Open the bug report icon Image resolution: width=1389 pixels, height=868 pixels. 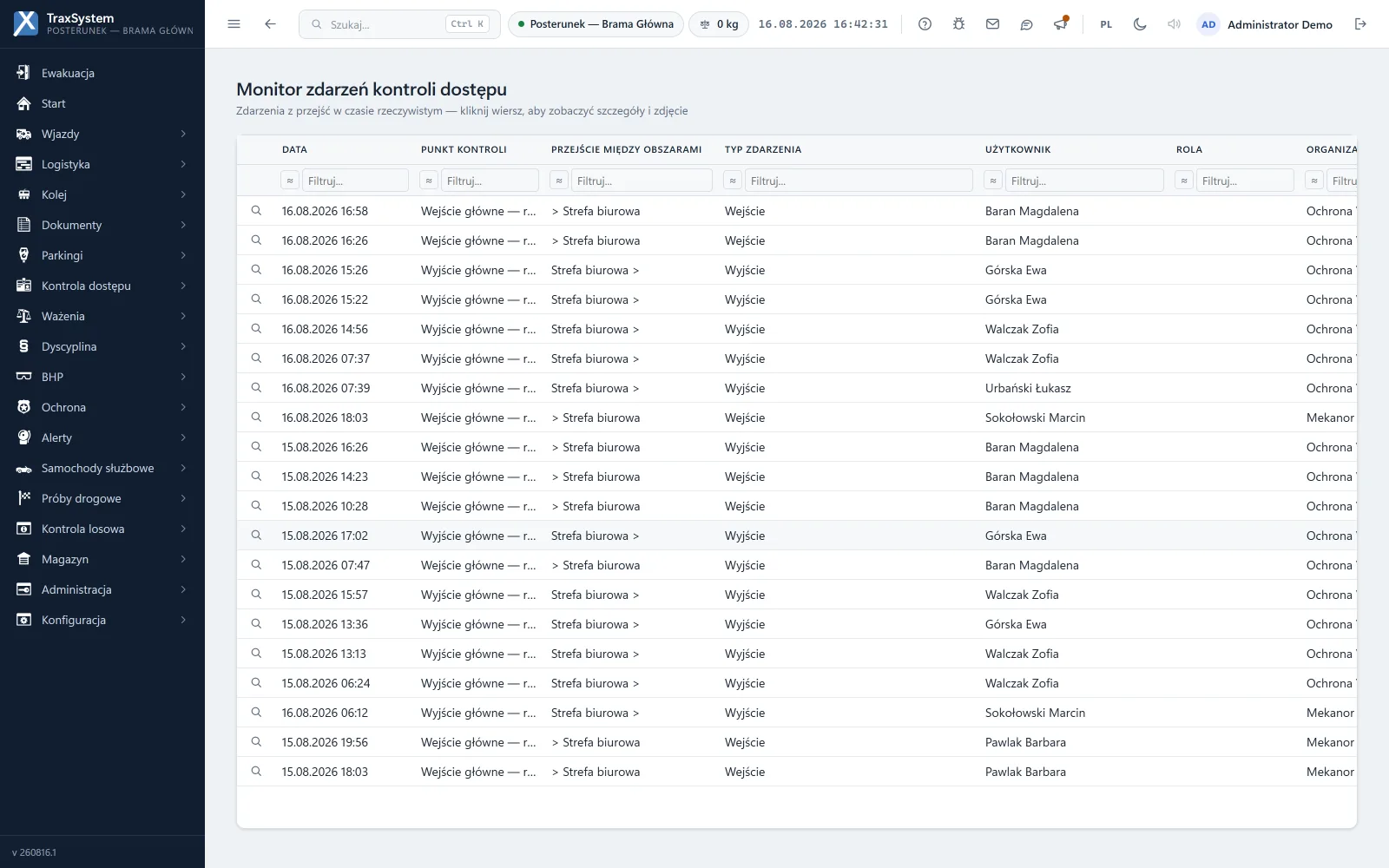point(958,24)
